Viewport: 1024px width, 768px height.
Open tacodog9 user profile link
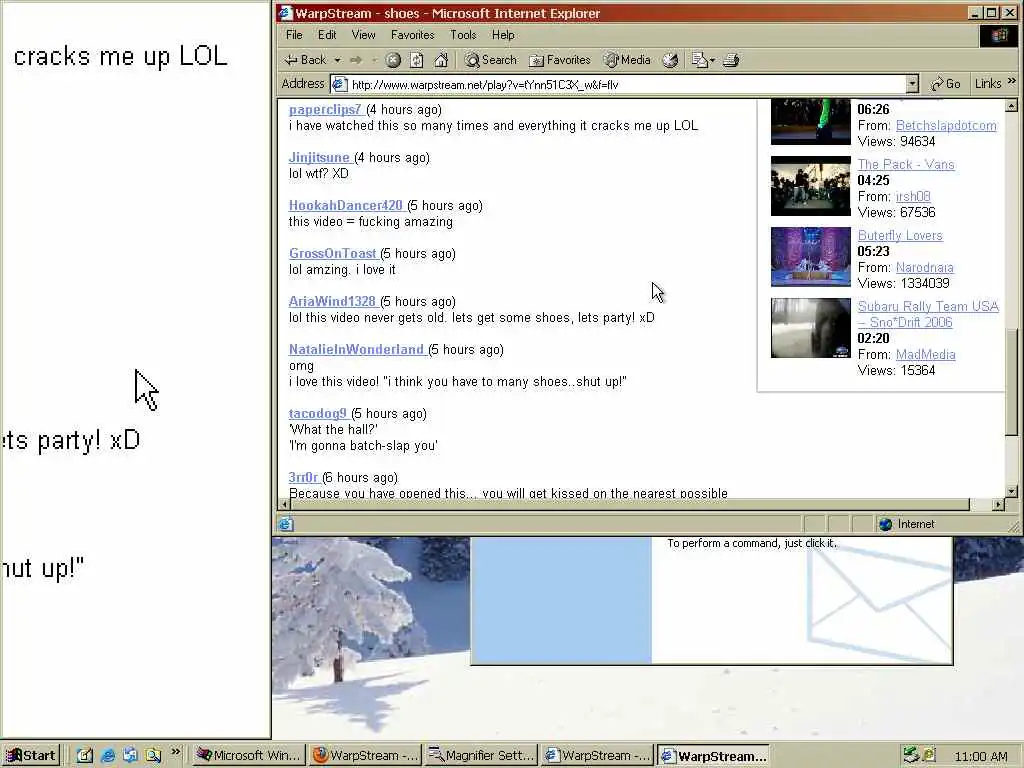point(317,413)
